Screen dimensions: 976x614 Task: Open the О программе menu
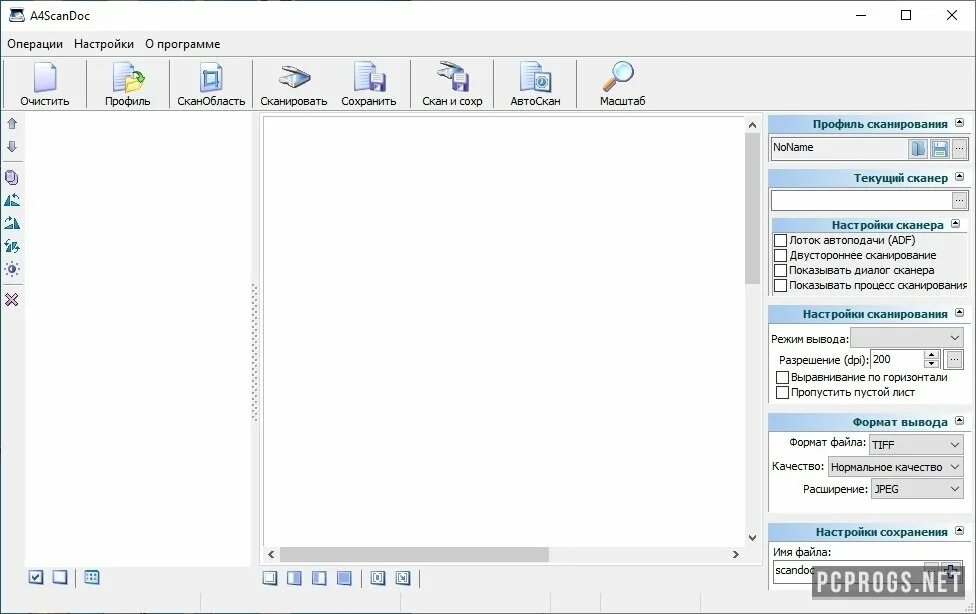coord(182,44)
